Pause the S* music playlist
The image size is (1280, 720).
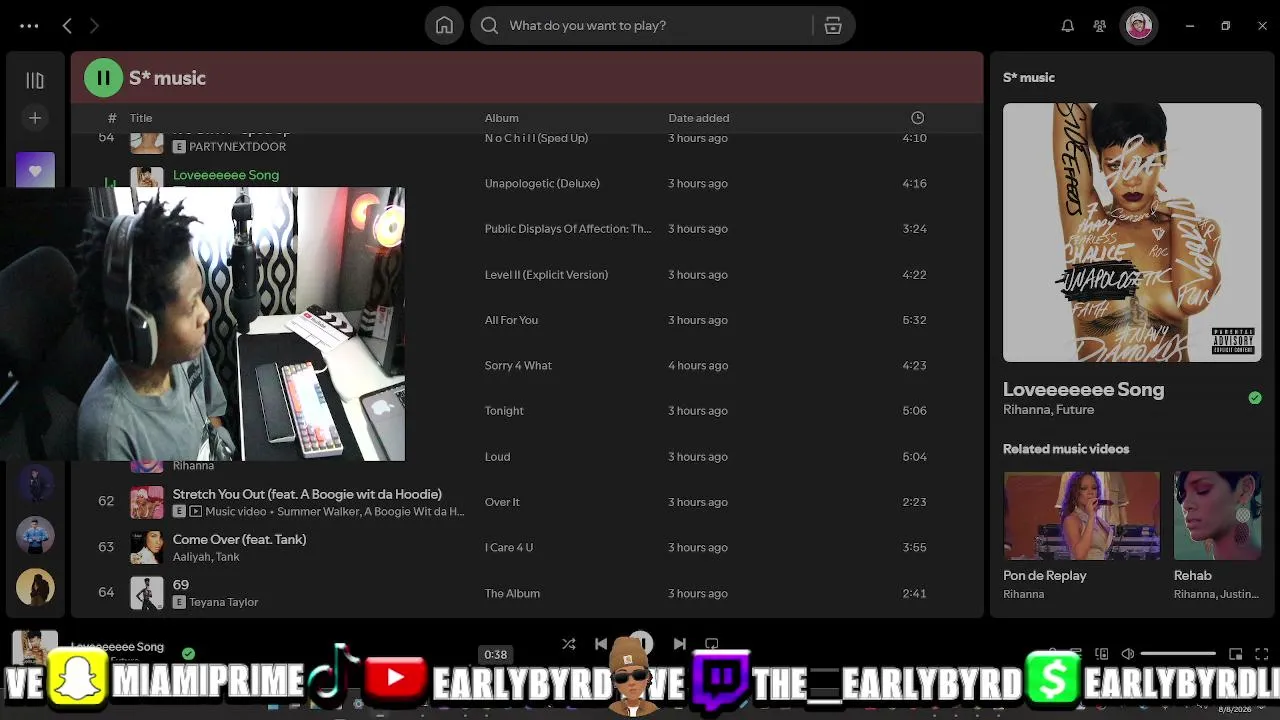click(103, 78)
